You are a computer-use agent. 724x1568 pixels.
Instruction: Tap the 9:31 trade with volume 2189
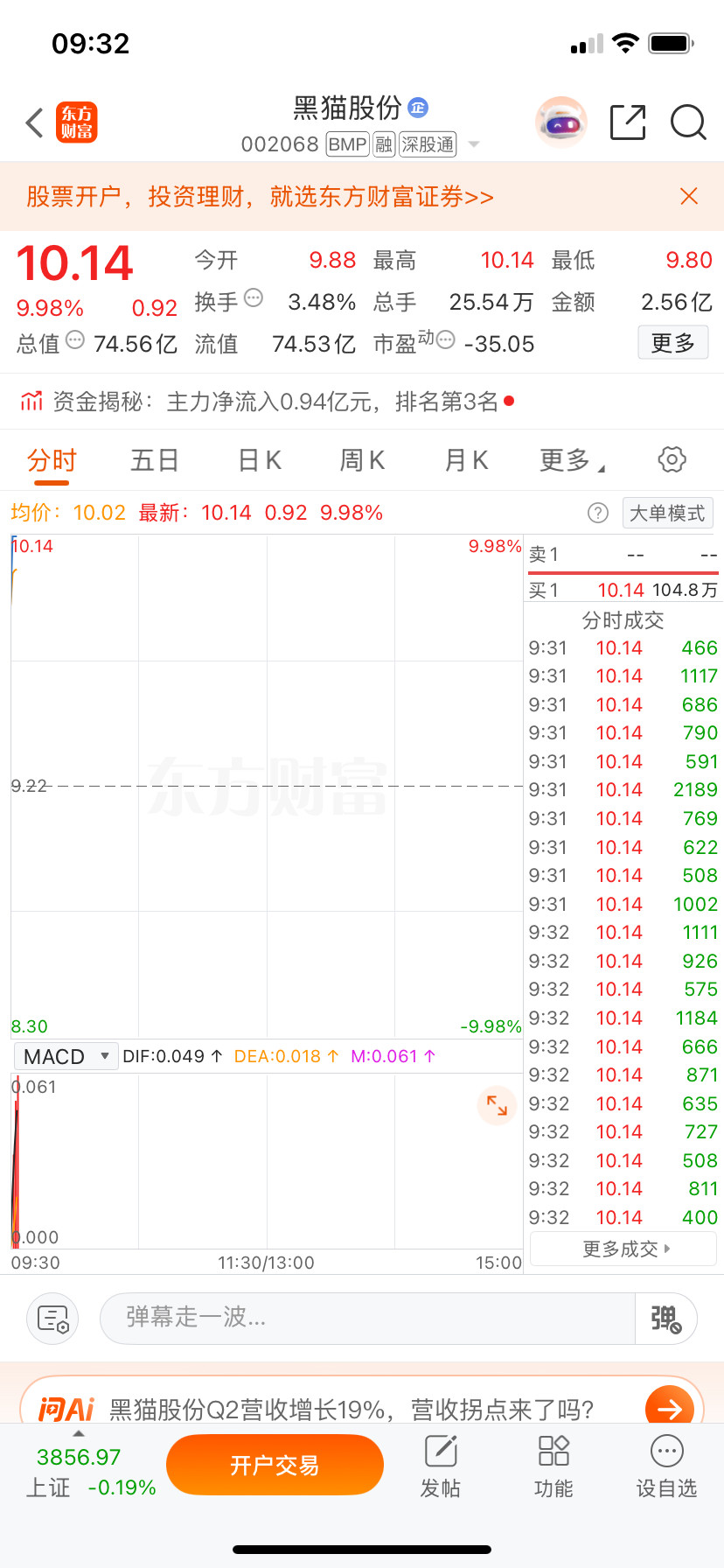(623, 790)
